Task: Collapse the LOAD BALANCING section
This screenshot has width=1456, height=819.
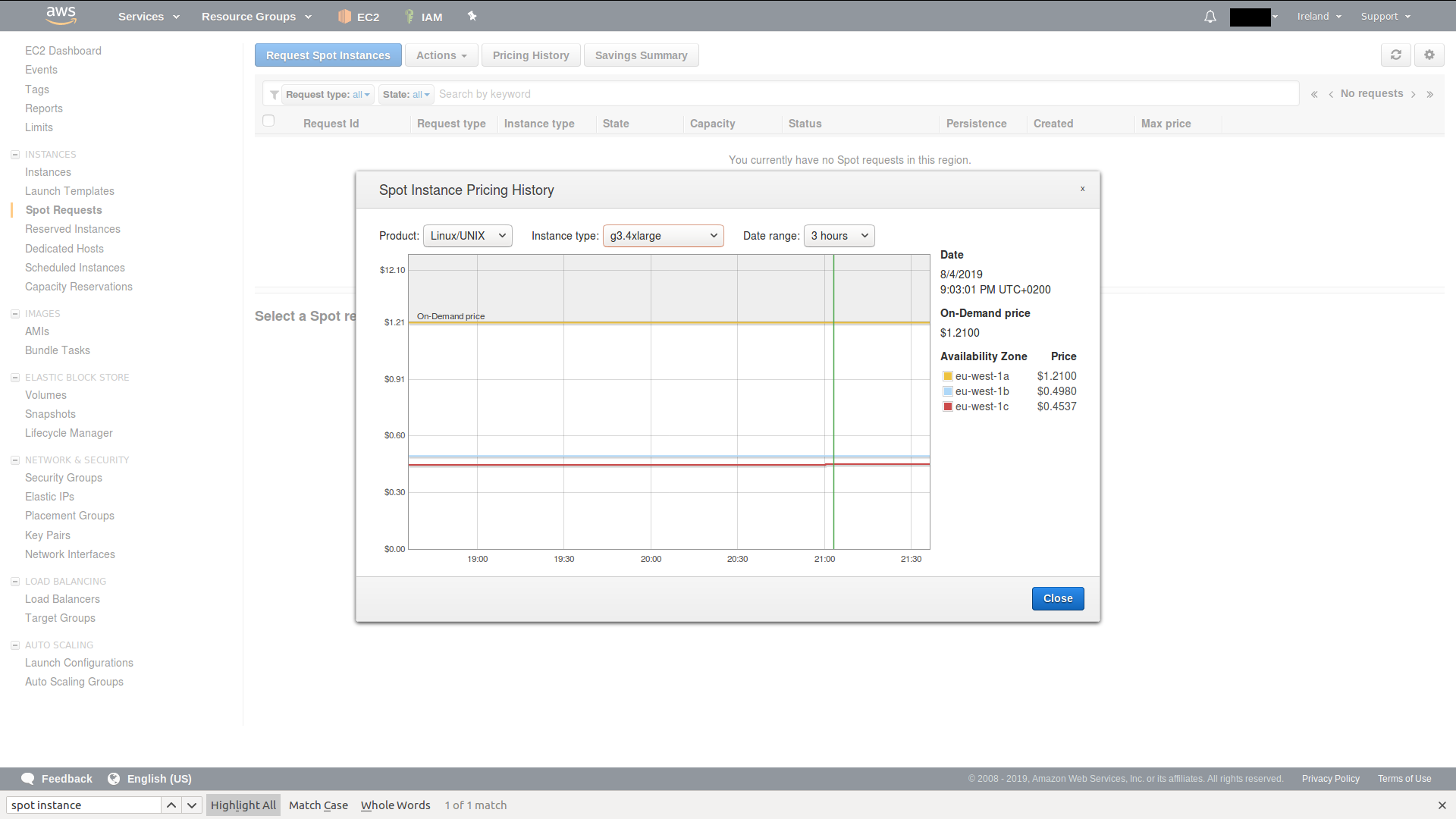Action: point(14,582)
